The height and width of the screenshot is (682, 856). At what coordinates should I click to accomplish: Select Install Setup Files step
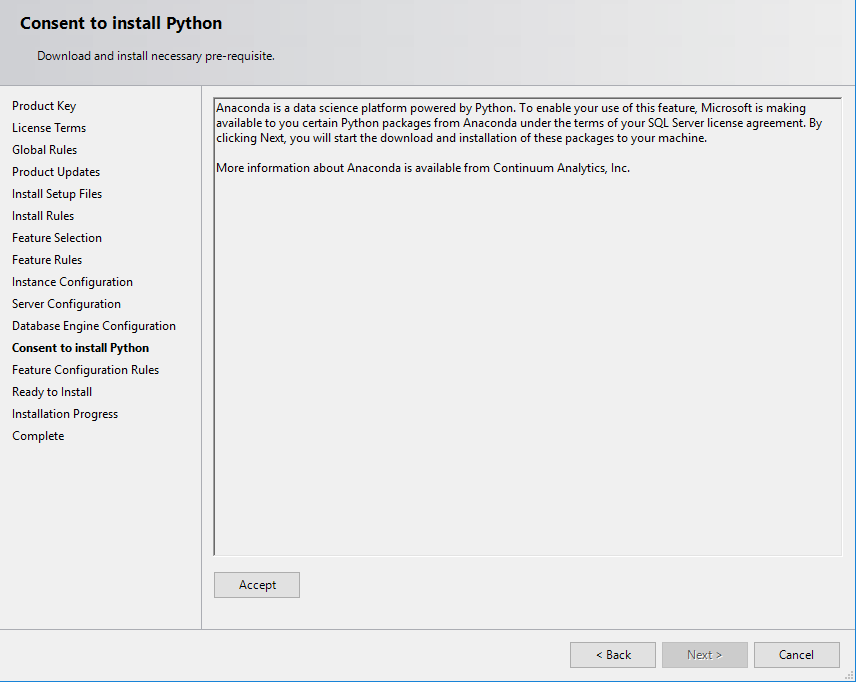point(56,193)
